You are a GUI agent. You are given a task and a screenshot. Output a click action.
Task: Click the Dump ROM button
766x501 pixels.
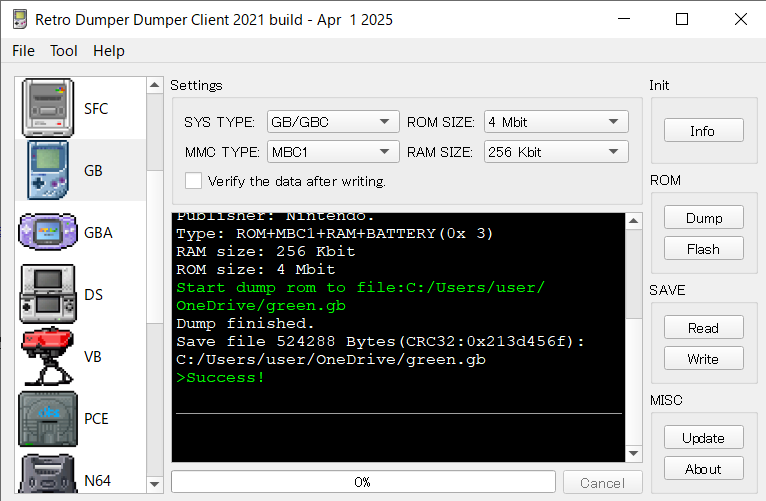point(703,217)
